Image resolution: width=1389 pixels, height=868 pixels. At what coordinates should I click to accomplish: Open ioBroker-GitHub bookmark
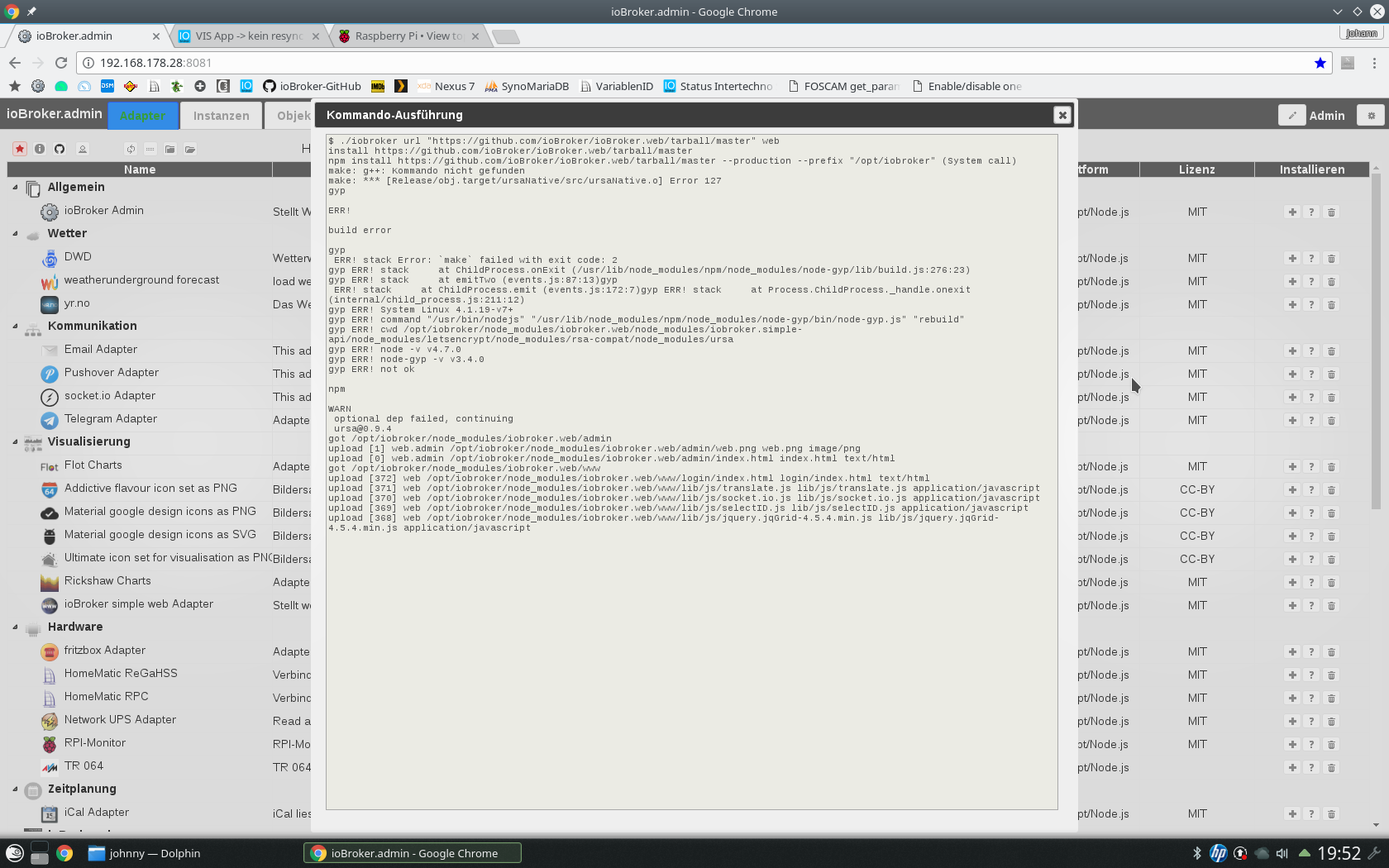pos(312,86)
